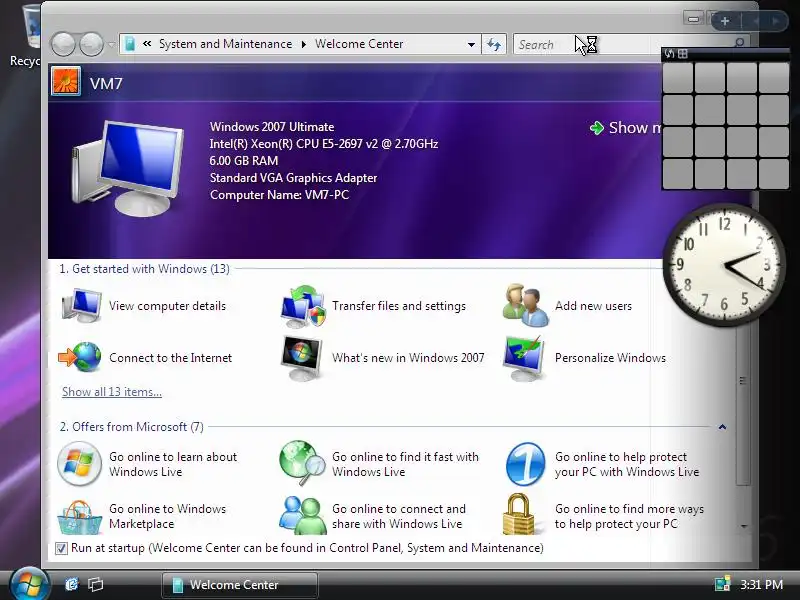Toggle the Run at startup checkbox

pyautogui.click(x=61, y=548)
